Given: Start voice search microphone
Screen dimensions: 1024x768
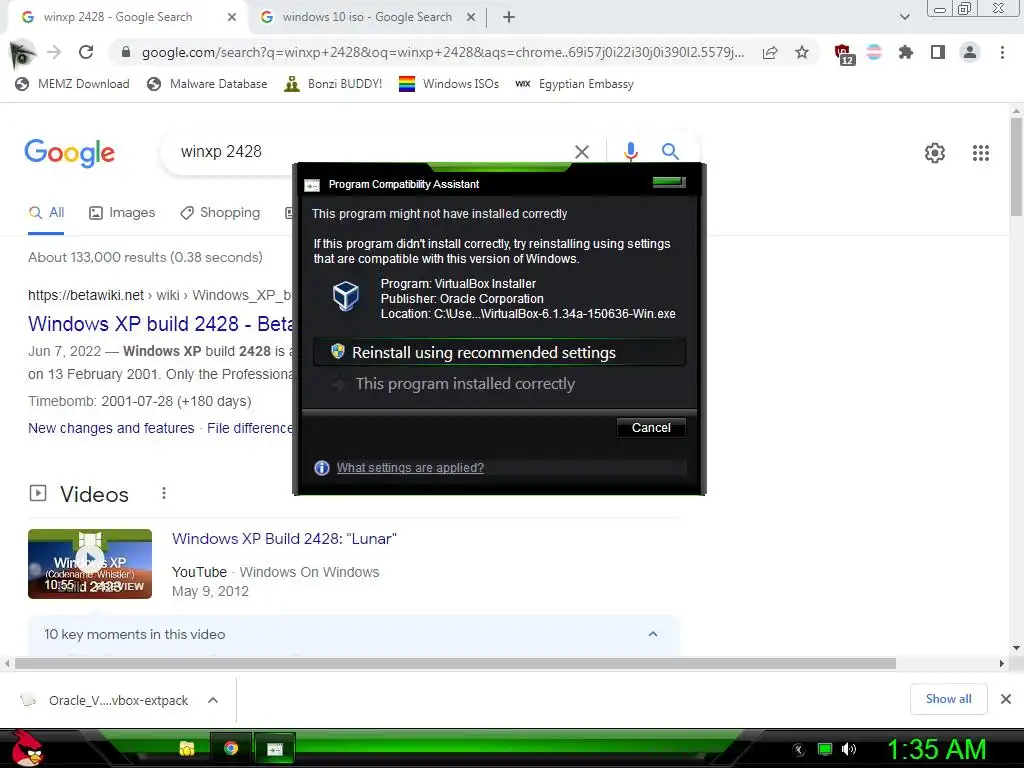Looking at the screenshot, I should (630, 152).
